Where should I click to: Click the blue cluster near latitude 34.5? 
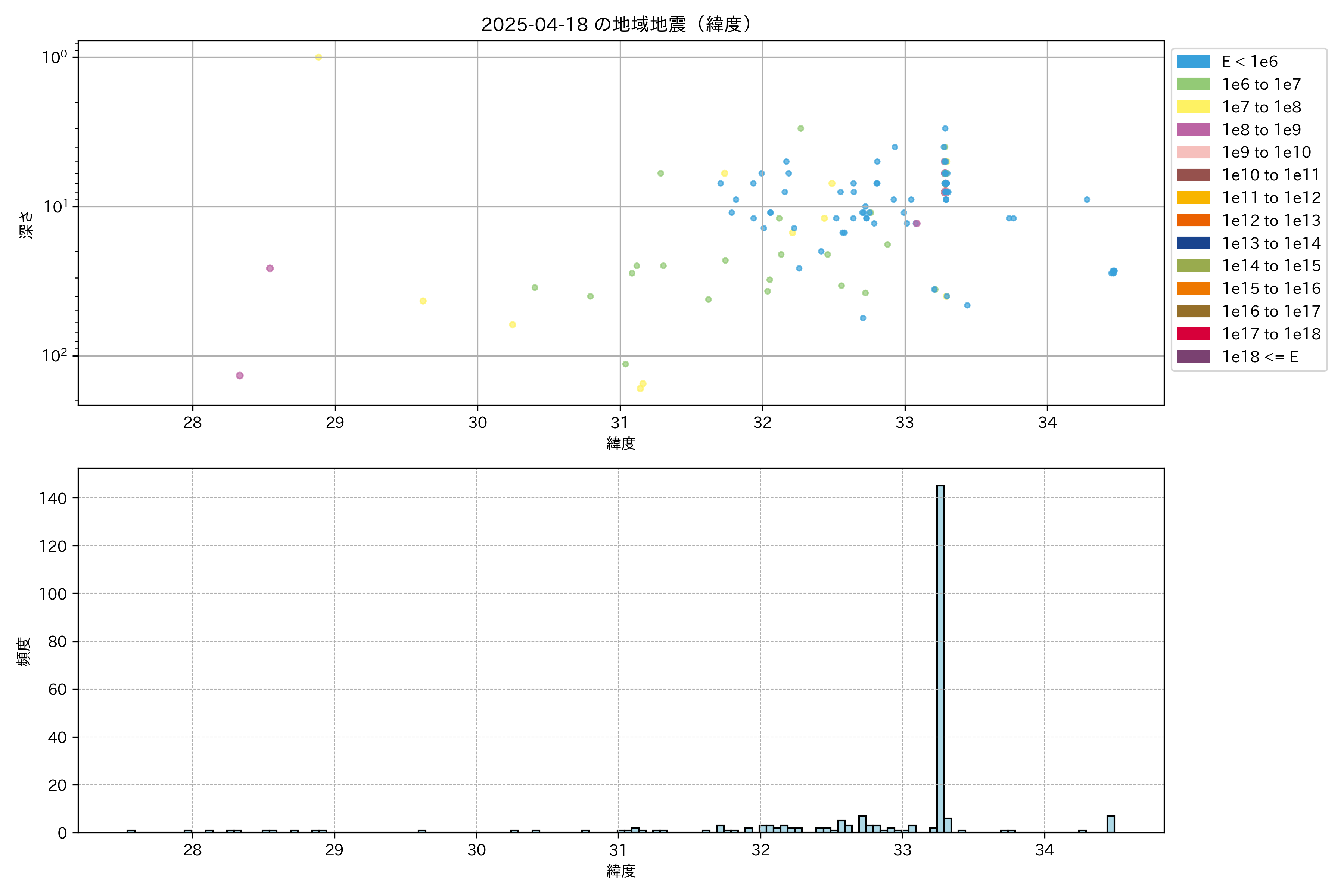pyautogui.click(x=1113, y=272)
